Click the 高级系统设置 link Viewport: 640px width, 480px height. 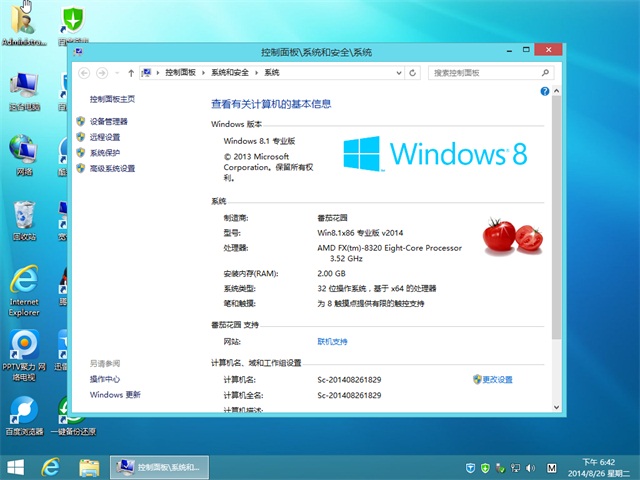pyautogui.click(x=112, y=169)
